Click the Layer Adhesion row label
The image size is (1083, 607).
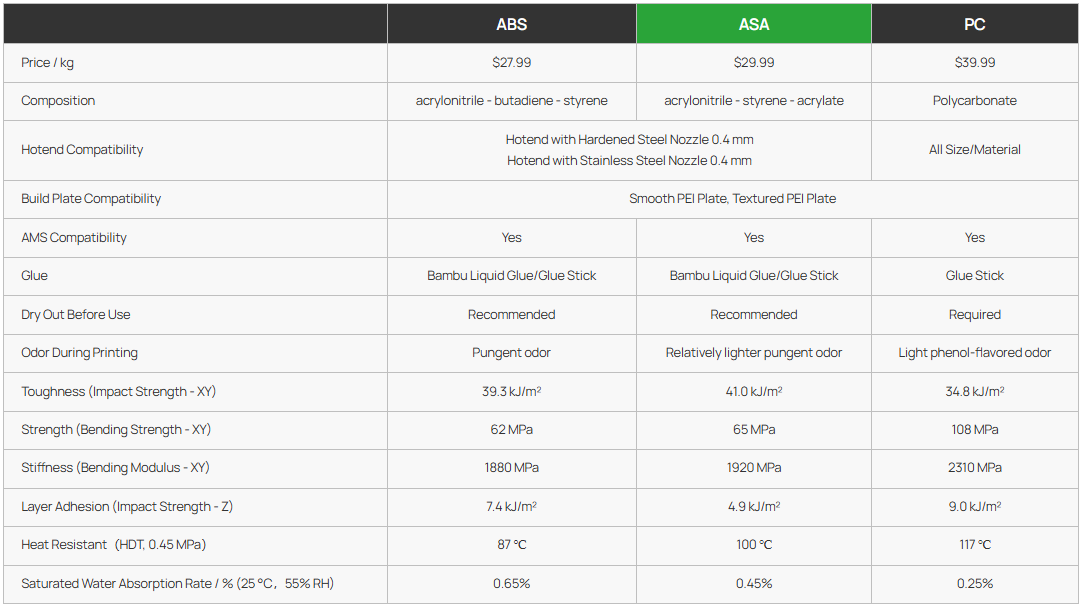(127, 507)
